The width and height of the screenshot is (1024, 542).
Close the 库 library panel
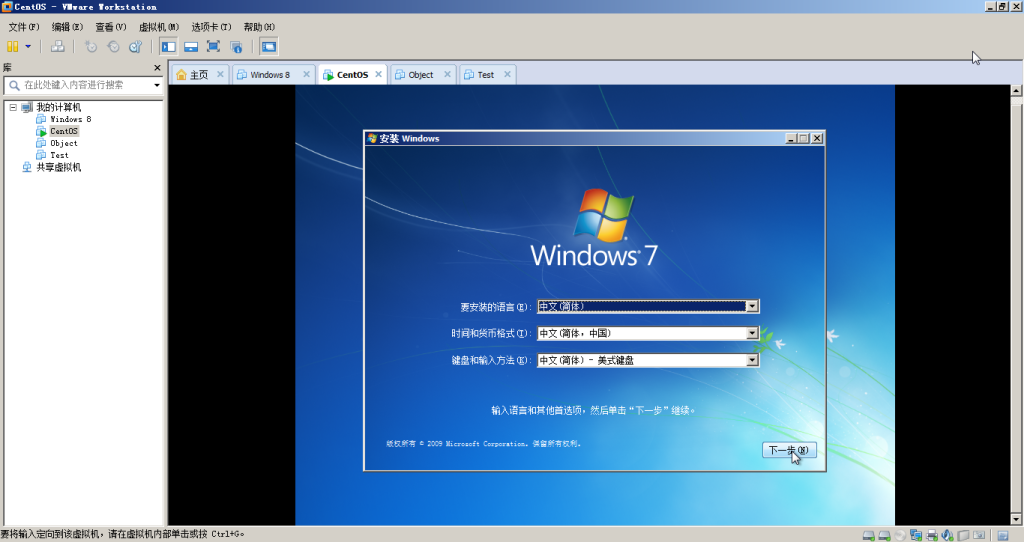[157, 68]
